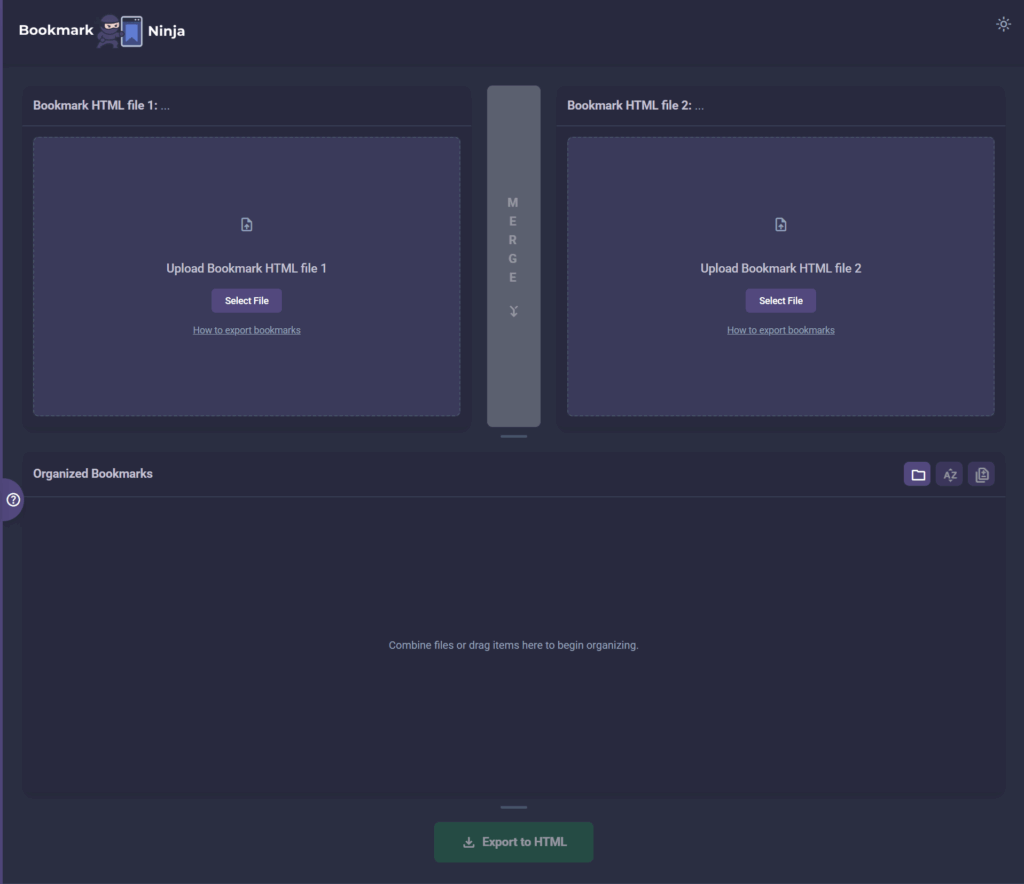
Task: Select a file for Bookmark HTML file 1
Action: (246, 300)
